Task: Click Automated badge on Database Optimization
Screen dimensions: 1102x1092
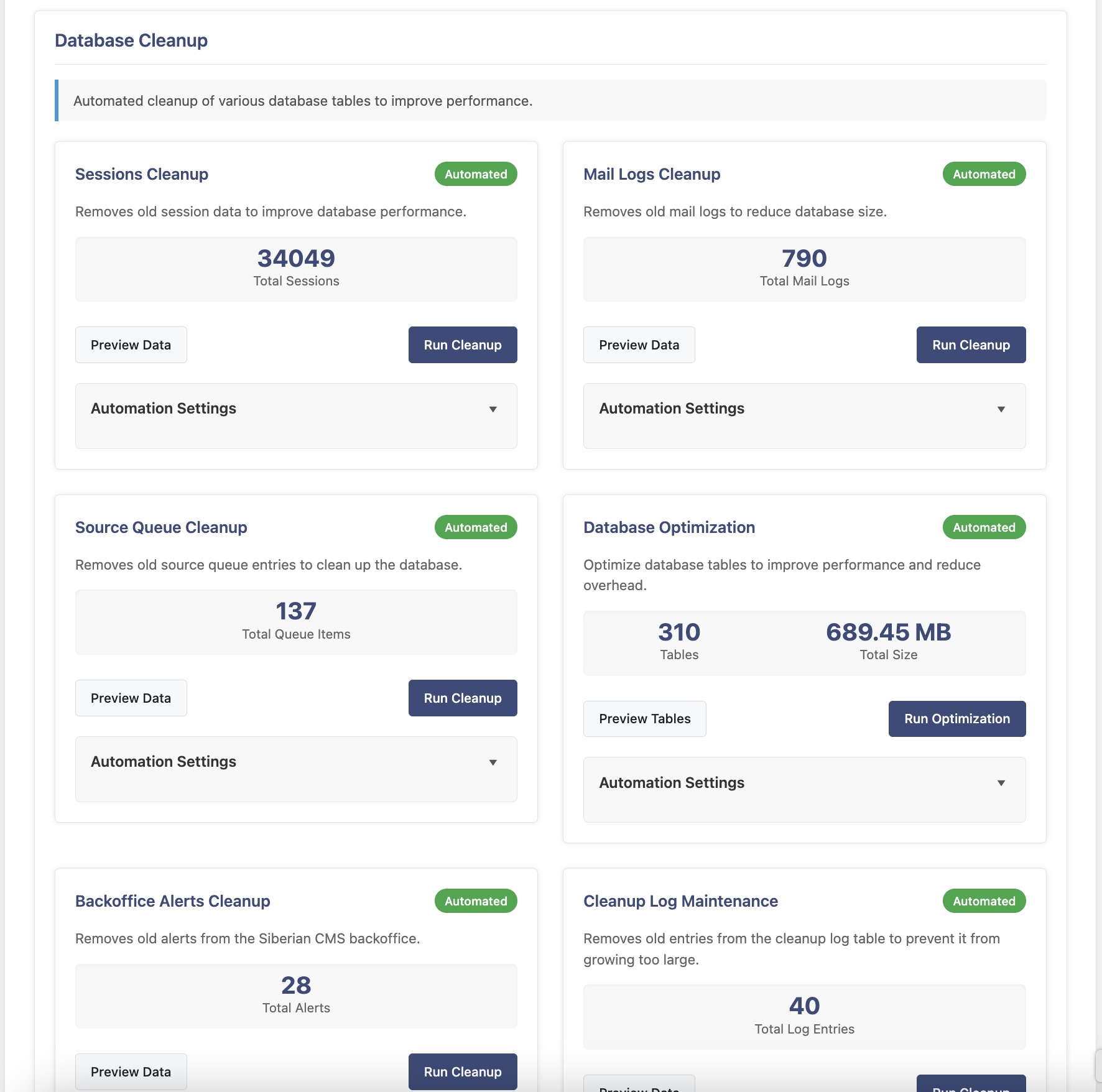Action: pyautogui.click(x=984, y=527)
